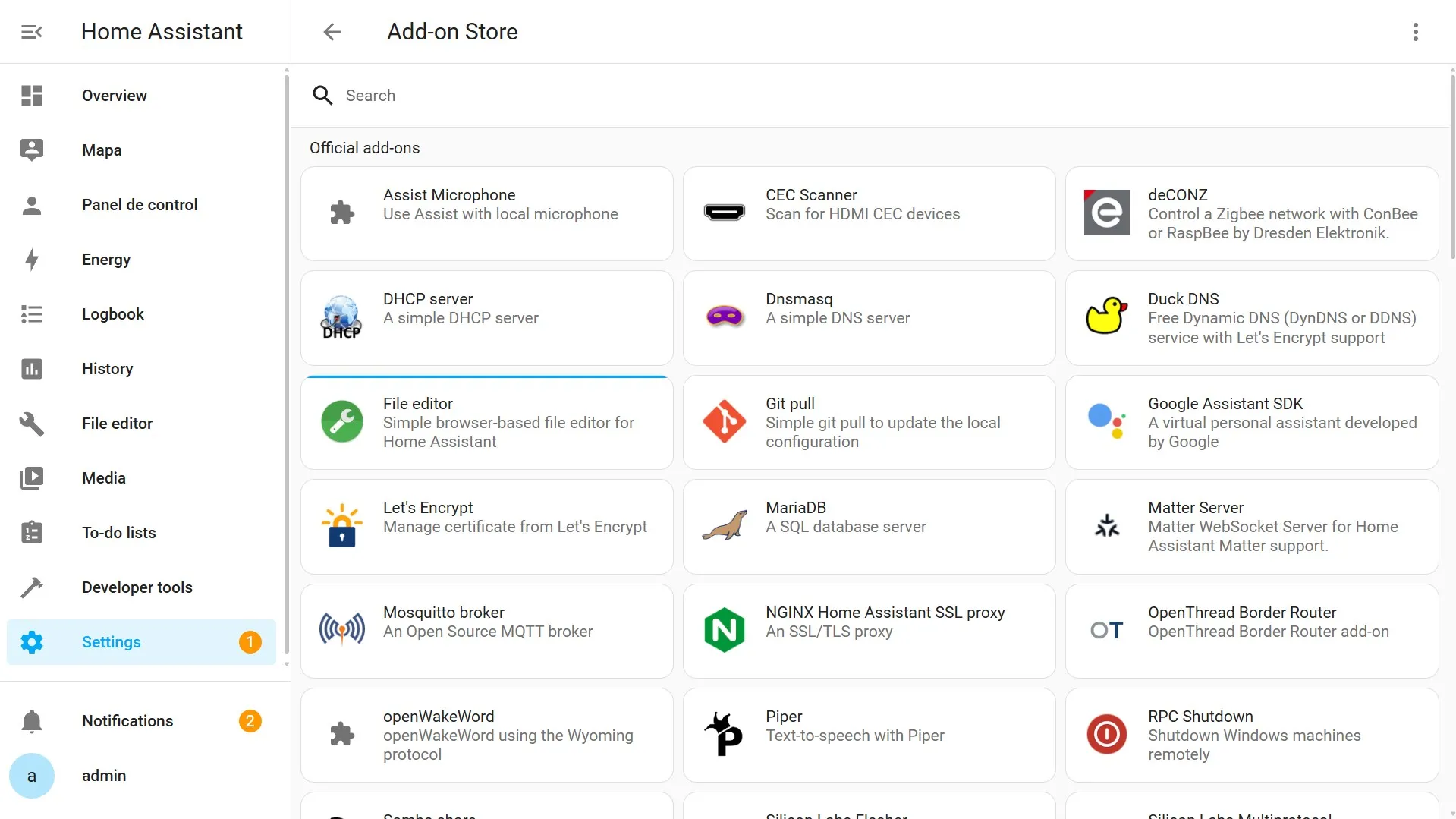Click the CEC Scanner HDMI icon
Viewport: 1456px width, 819px height.
725,213
